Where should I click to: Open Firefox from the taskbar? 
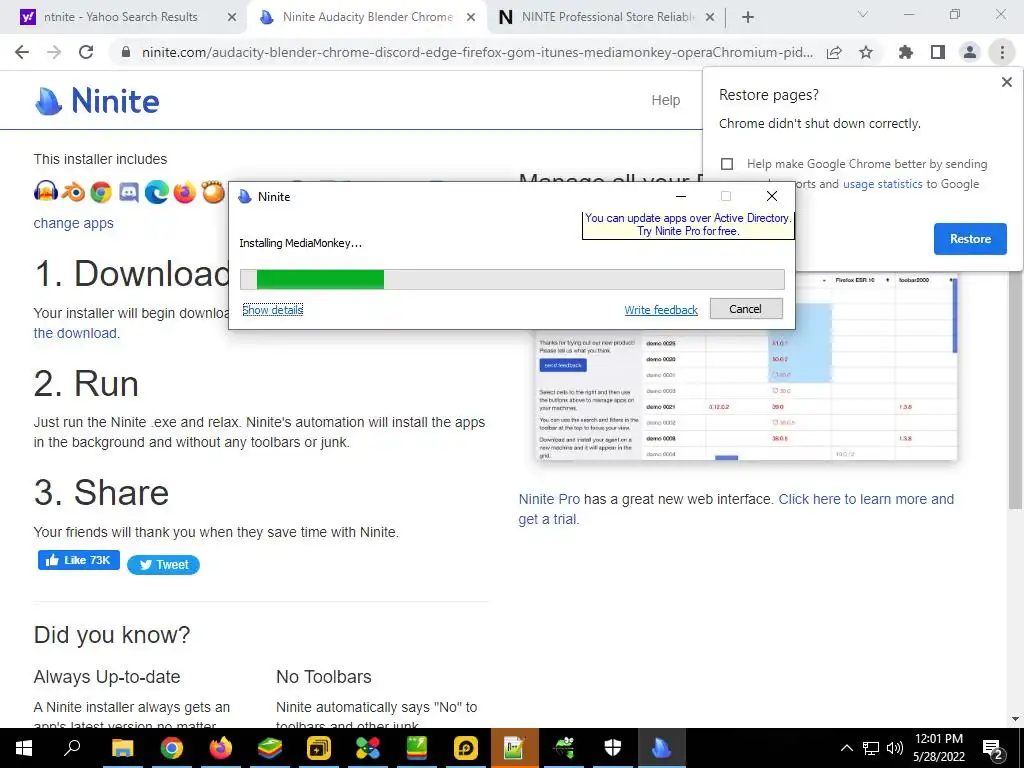[221, 748]
